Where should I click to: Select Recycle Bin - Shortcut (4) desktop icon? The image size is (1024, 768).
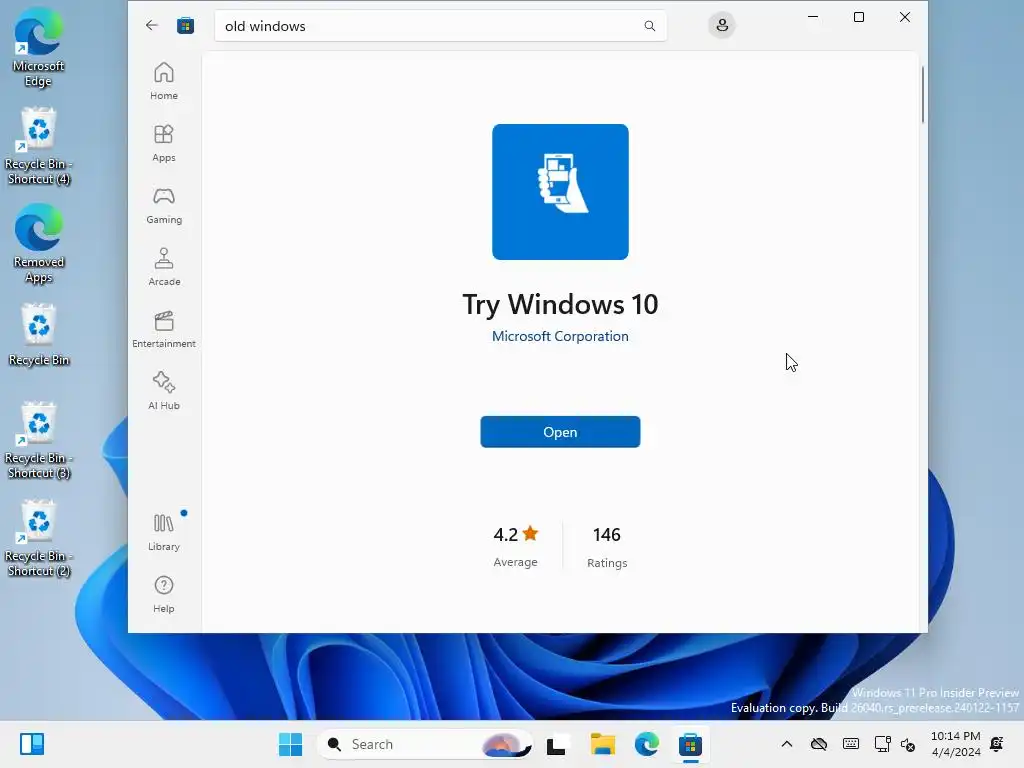click(x=39, y=147)
